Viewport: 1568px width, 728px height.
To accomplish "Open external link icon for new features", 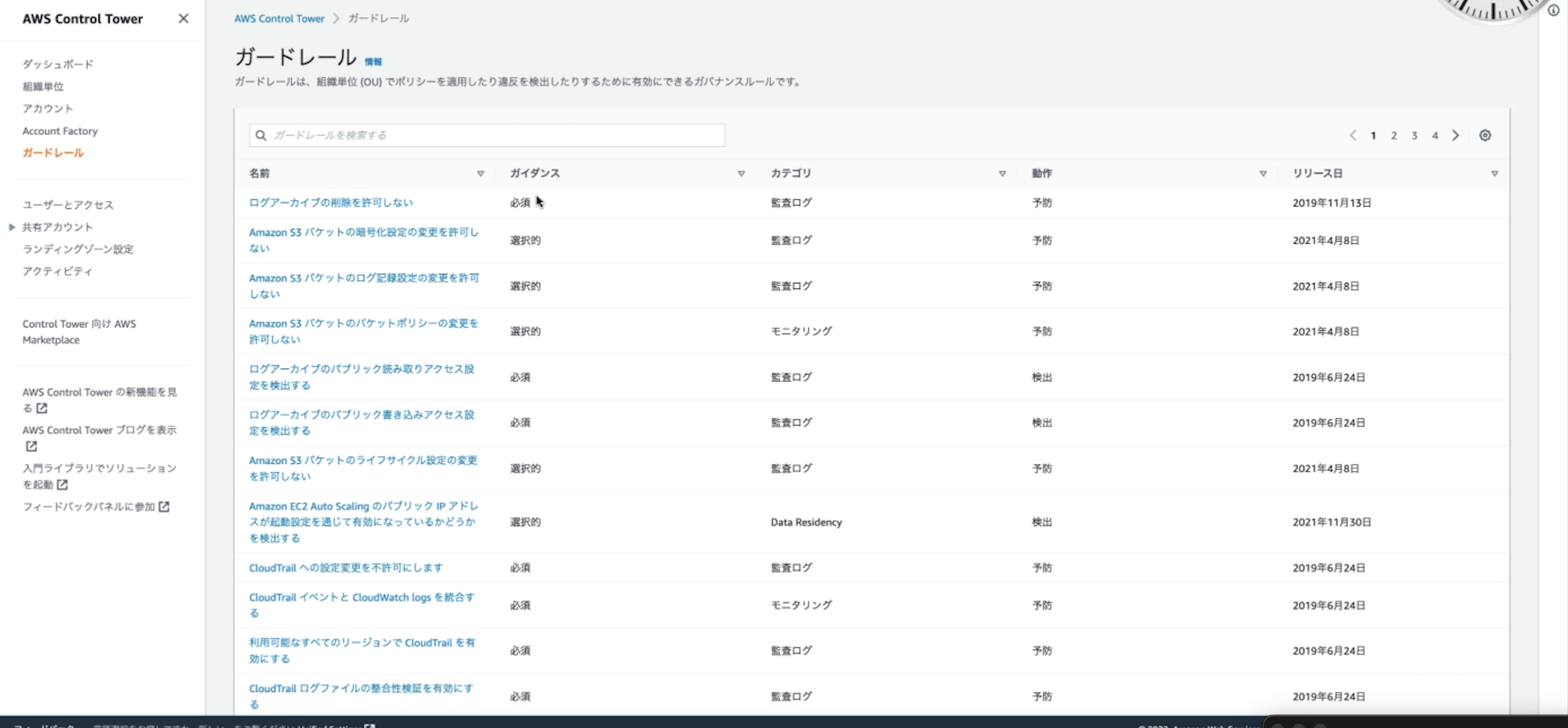I will tap(42, 409).
